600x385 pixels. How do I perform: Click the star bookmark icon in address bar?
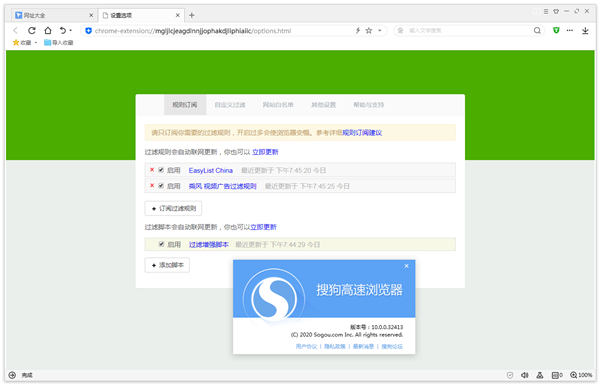point(369,31)
